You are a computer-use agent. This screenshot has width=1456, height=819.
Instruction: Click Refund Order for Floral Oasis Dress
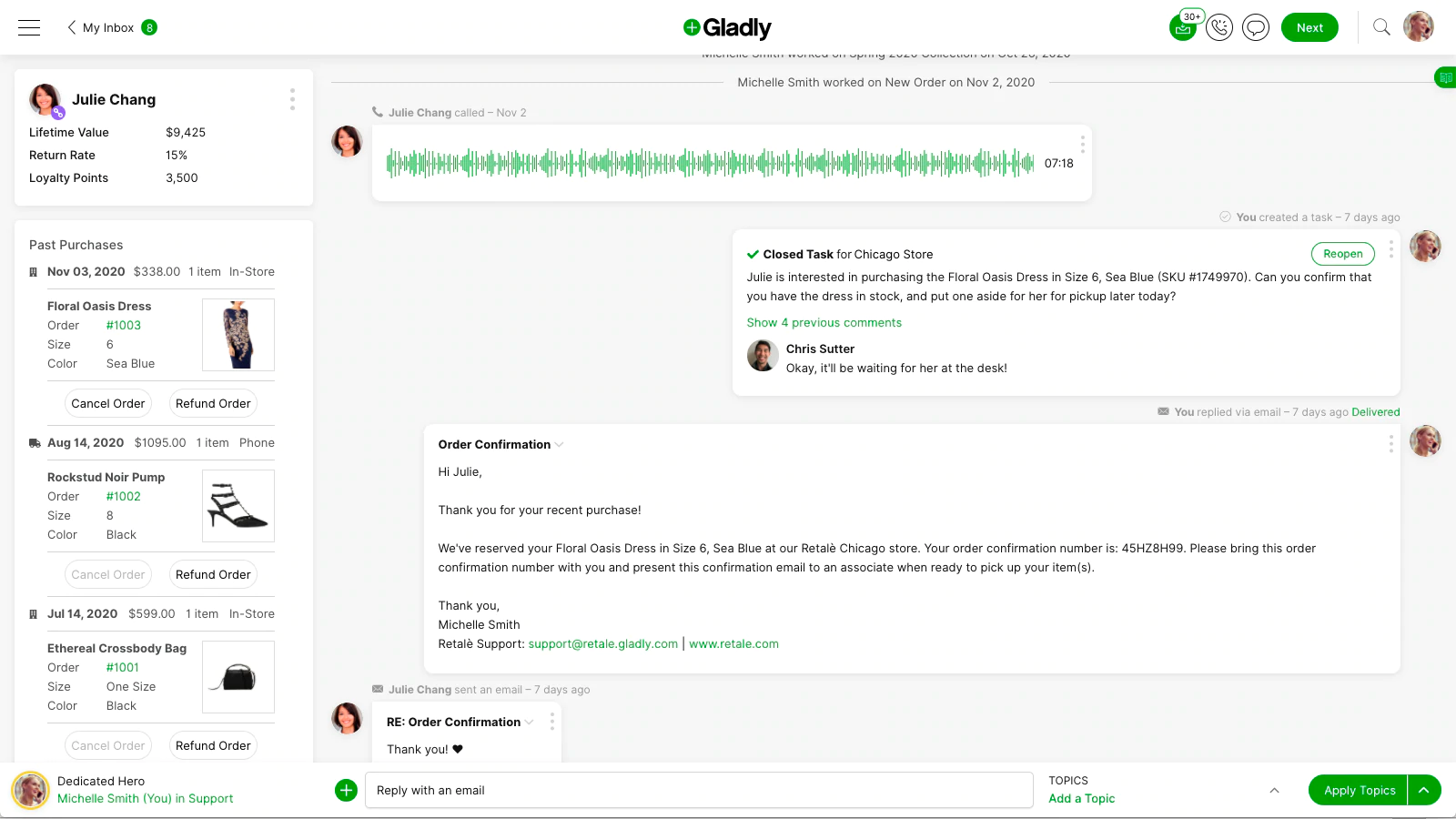(213, 404)
